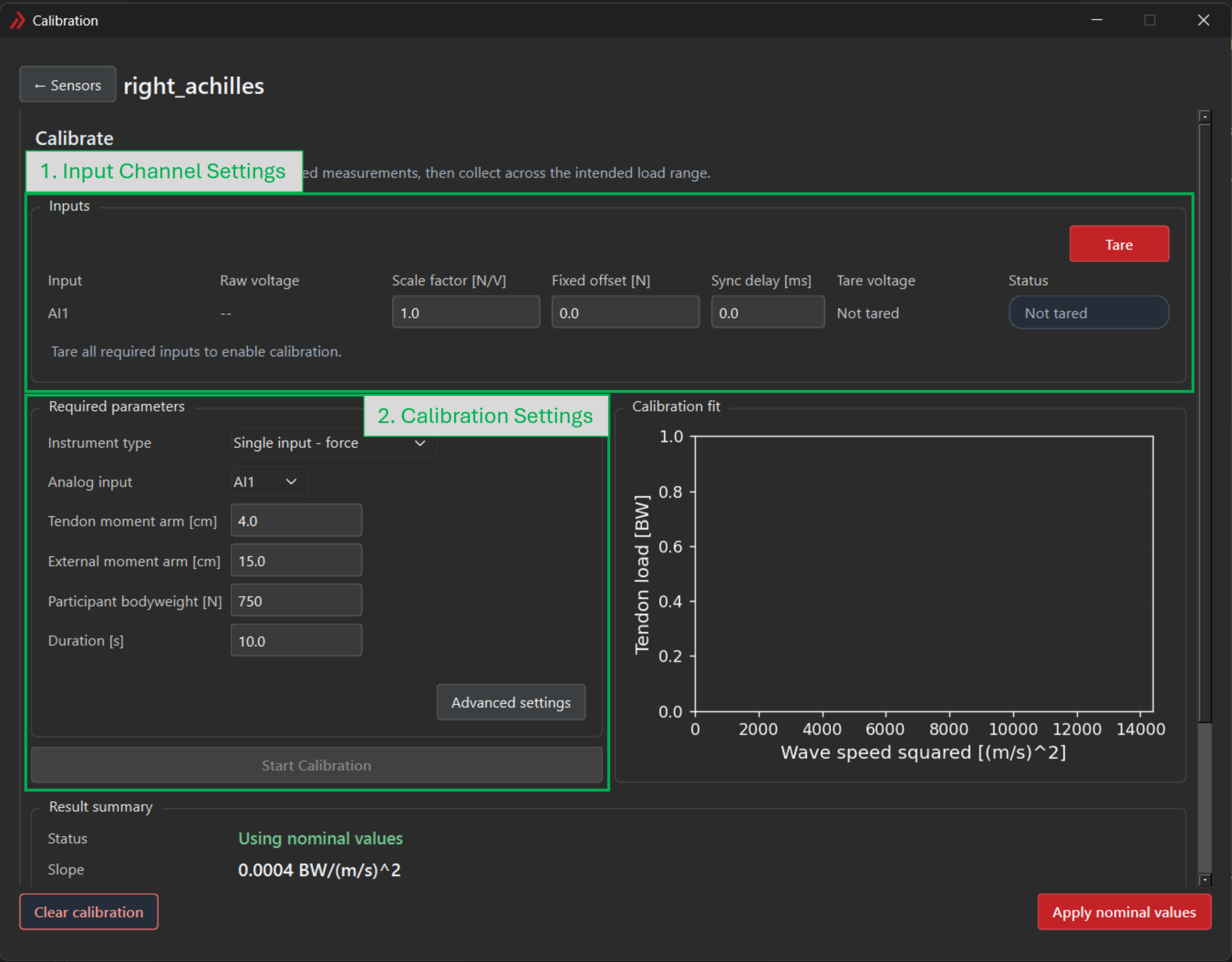Click Clear calibration button
The image size is (1232, 962).
point(89,912)
